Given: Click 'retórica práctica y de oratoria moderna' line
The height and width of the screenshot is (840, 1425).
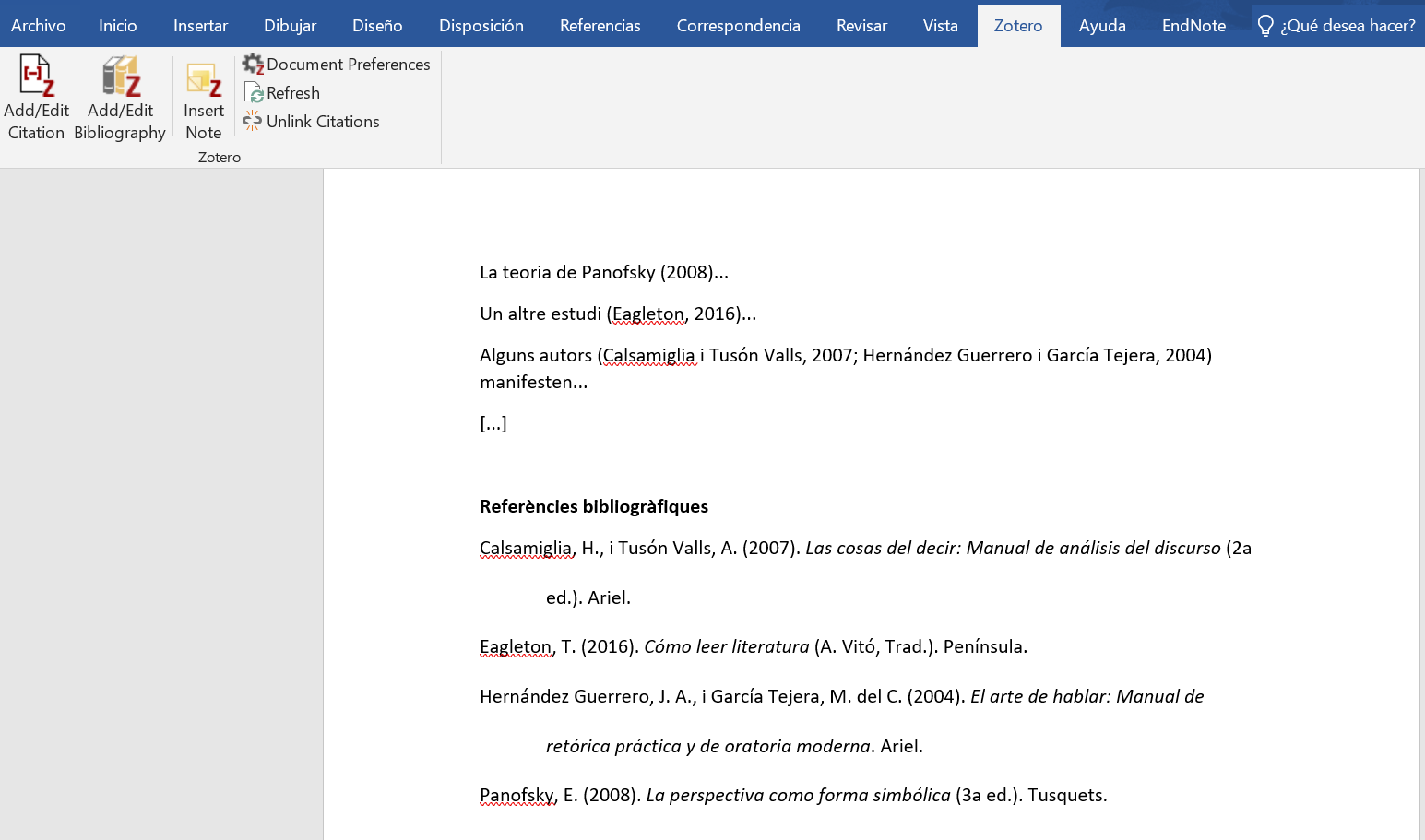Looking at the screenshot, I should (x=708, y=746).
